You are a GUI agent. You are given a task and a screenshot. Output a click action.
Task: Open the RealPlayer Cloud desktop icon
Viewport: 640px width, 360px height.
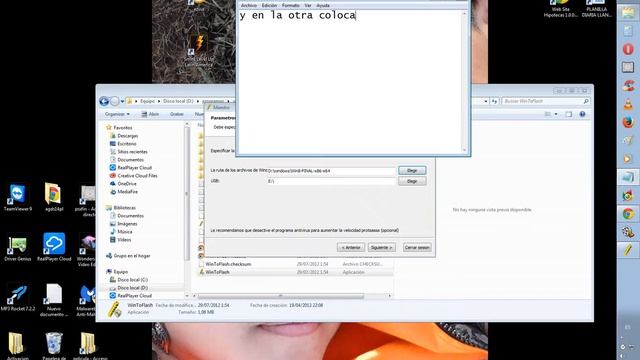click(54, 247)
